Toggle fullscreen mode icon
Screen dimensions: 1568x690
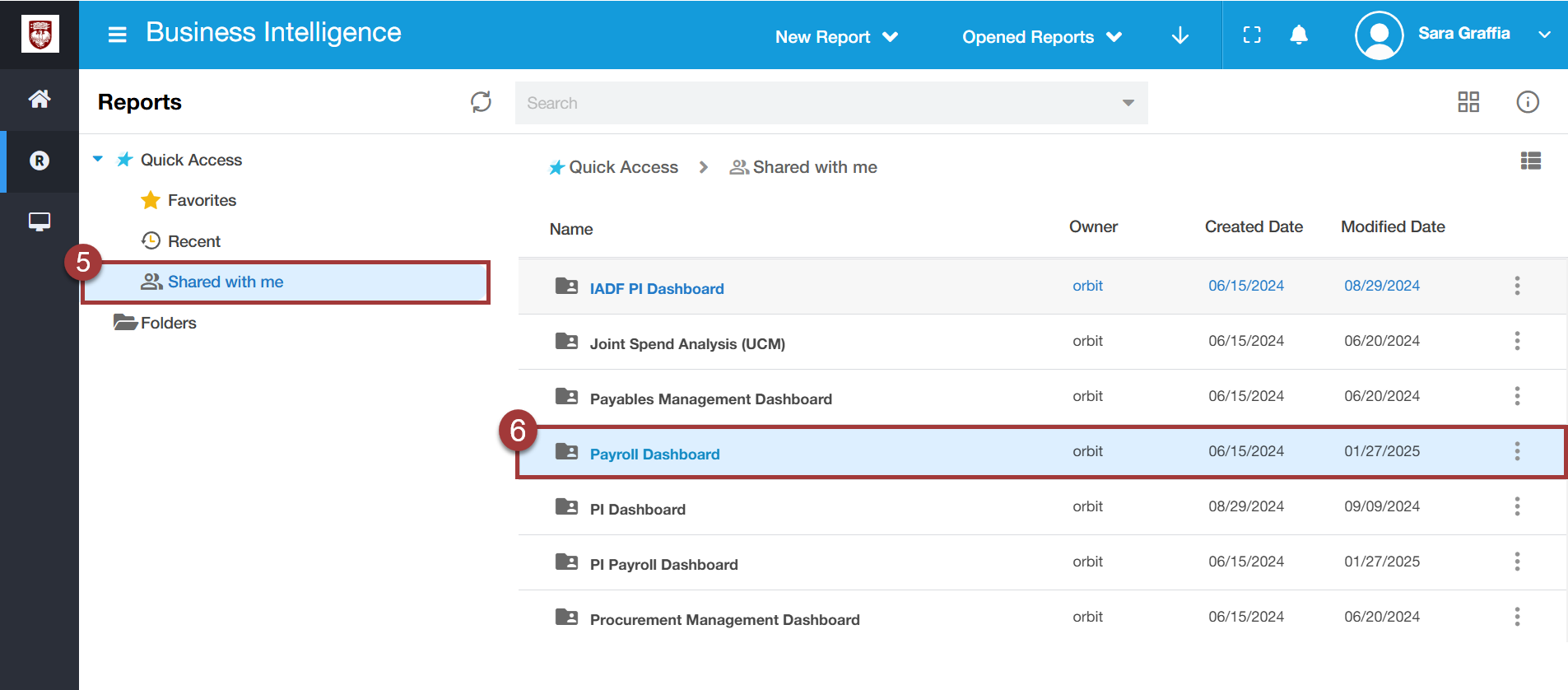coord(1252,35)
